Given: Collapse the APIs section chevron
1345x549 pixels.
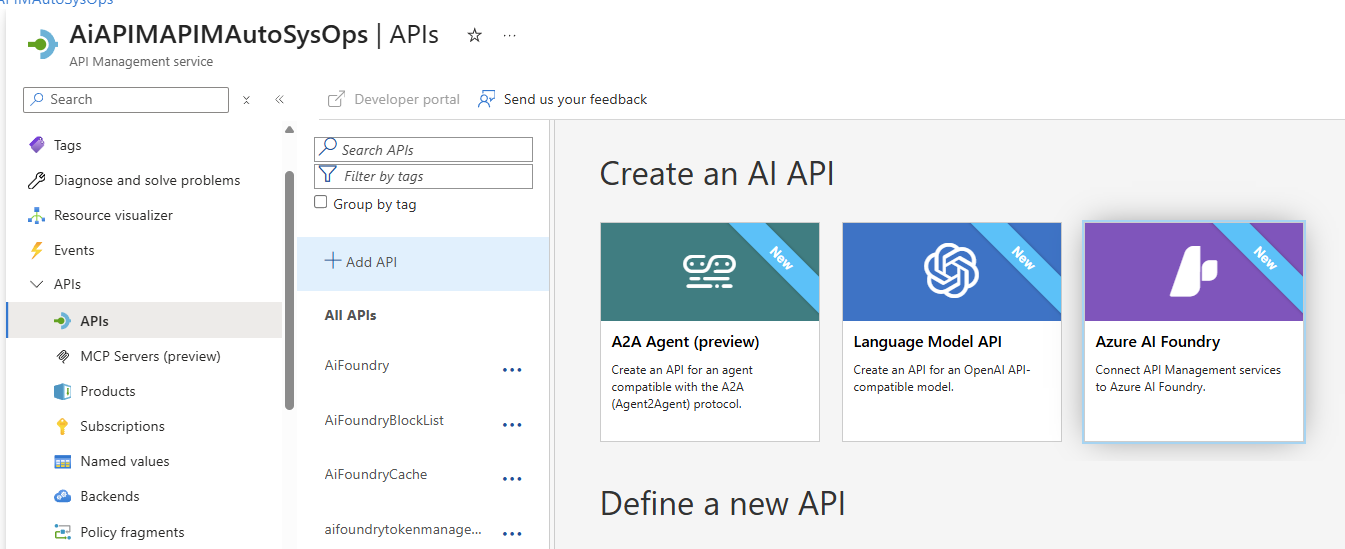Looking at the screenshot, I should click(x=37, y=285).
